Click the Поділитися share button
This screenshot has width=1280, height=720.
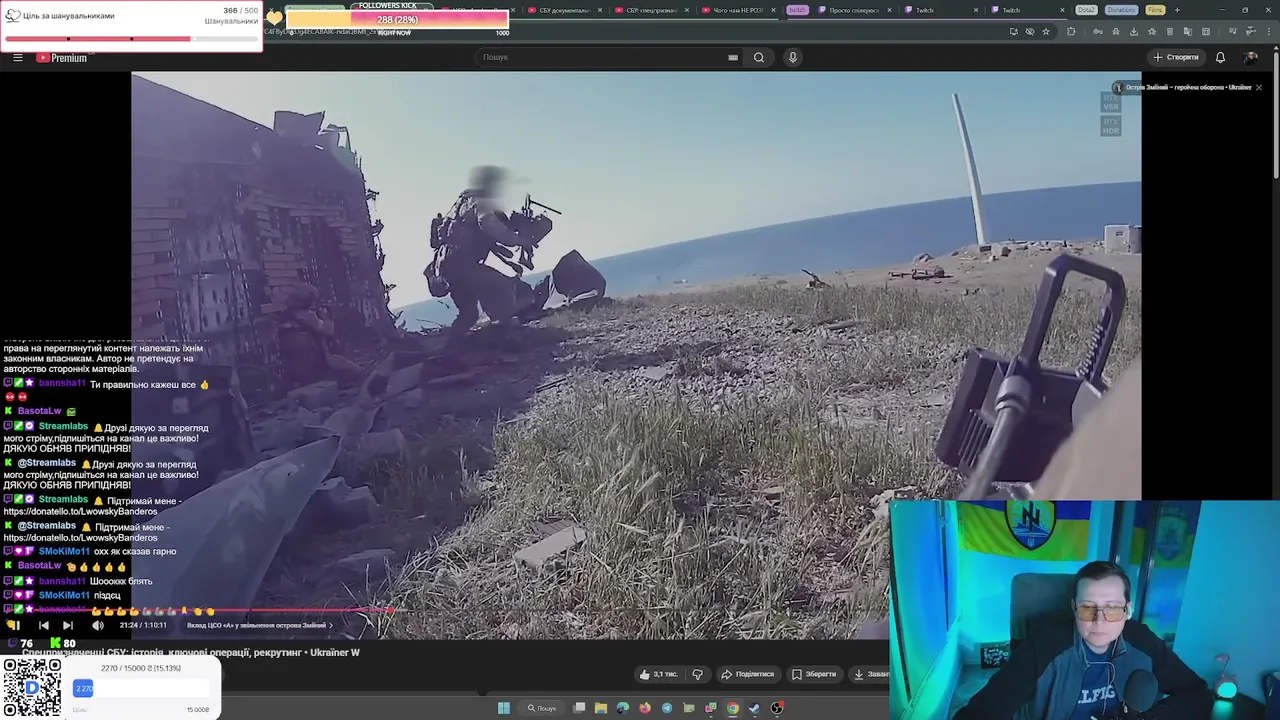click(748, 674)
